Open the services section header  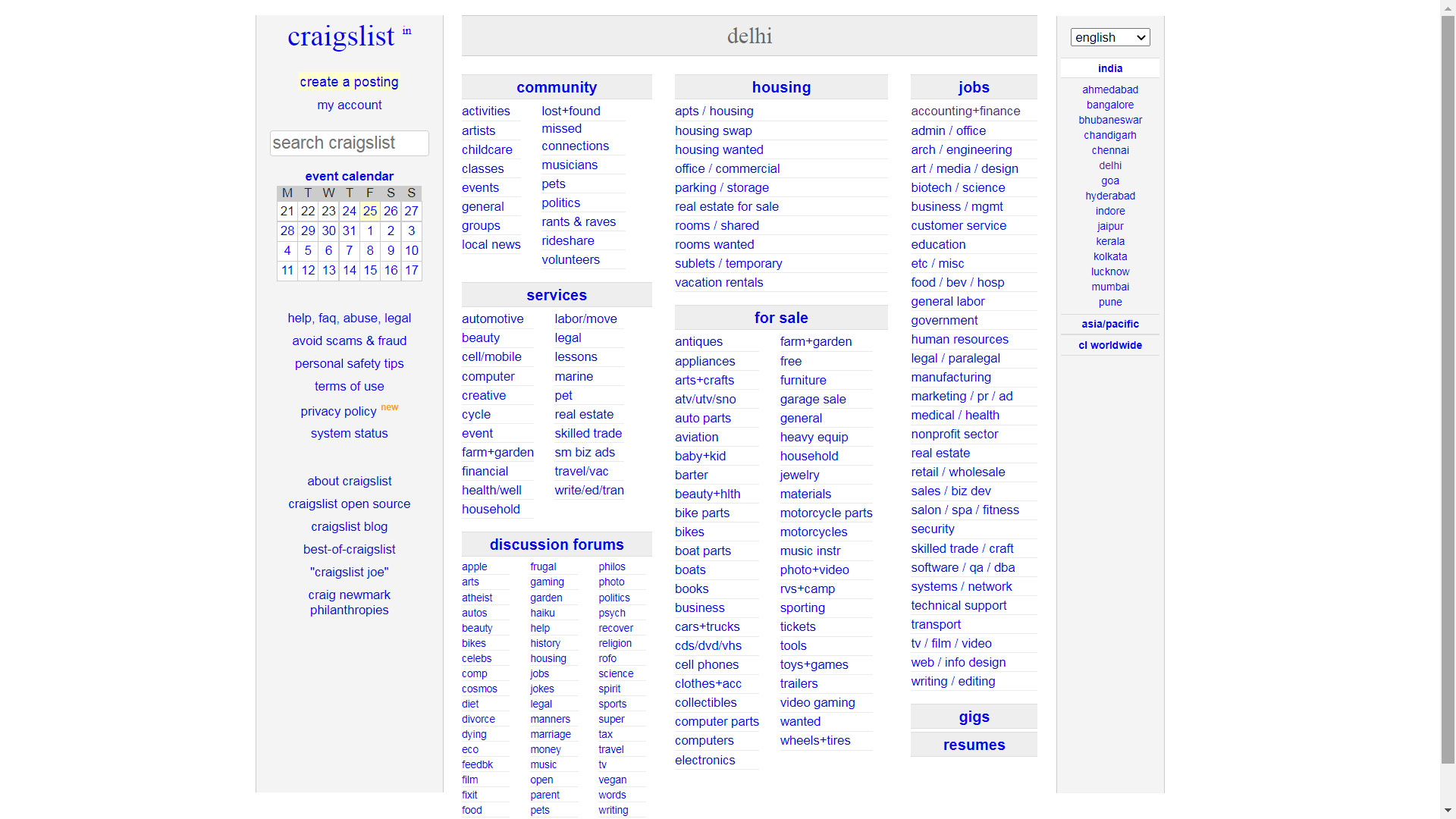557,295
